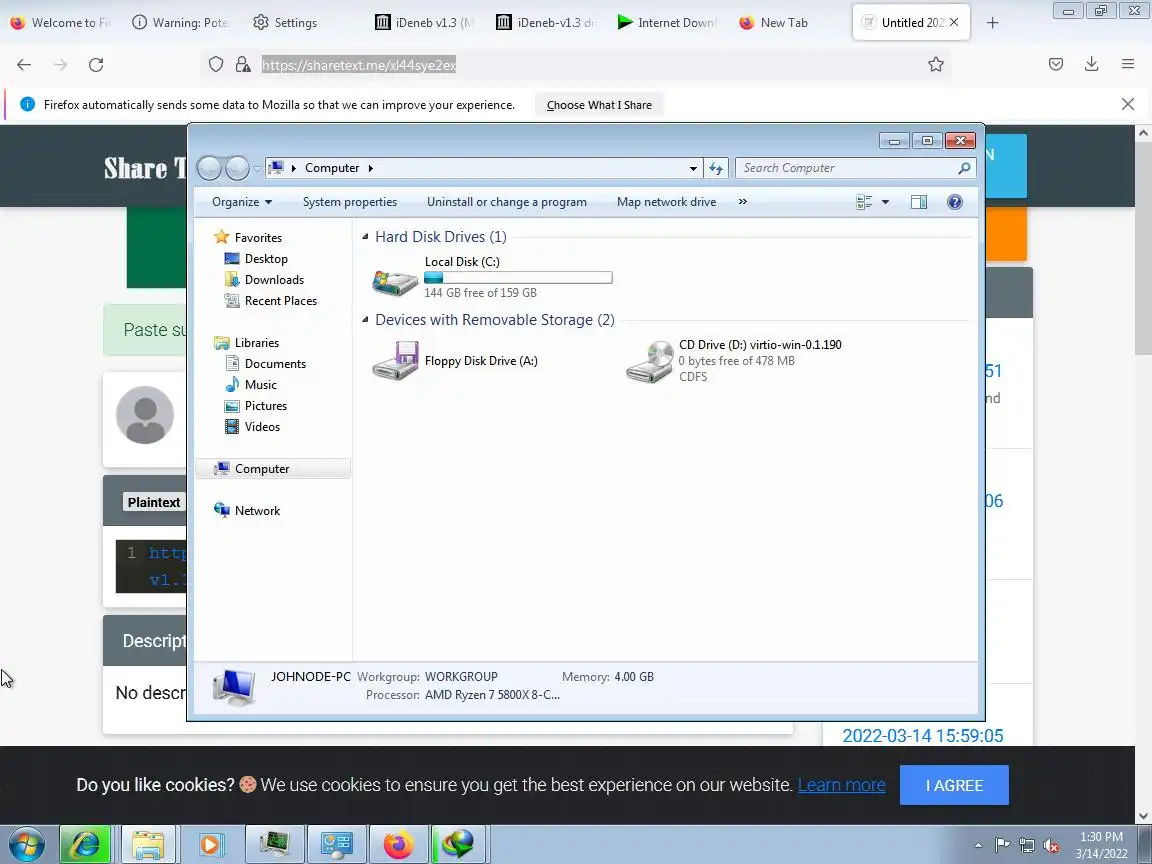The height and width of the screenshot is (864, 1152).
Task: Go forward in Explorer navigation
Action: pyautogui.click(x=237, y=168)
